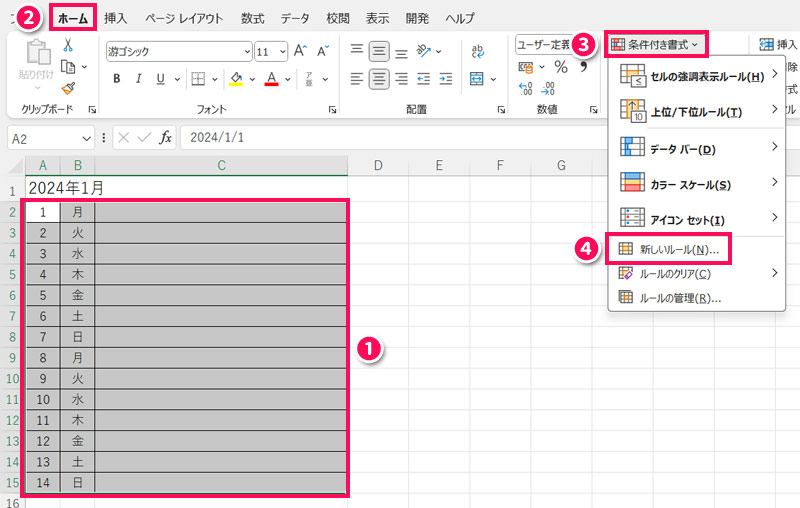This screenshot has width=800, height=508.
Task: Align text to the top
Action: [357, 50]
